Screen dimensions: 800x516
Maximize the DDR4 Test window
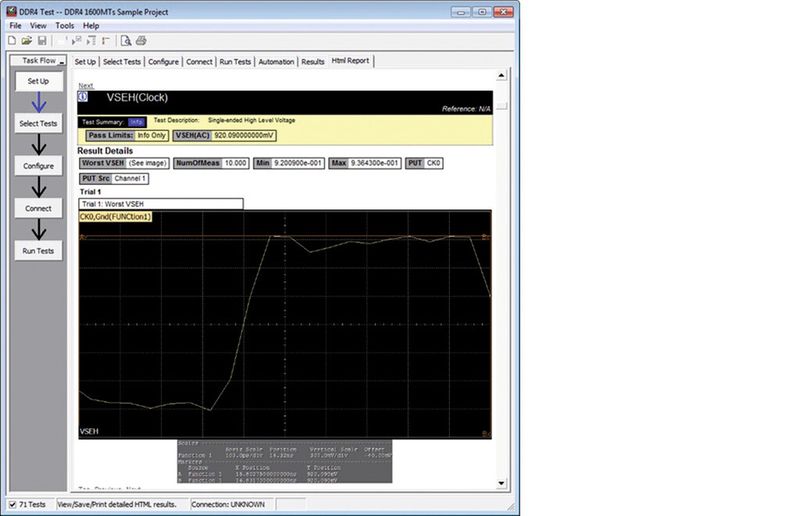[482, 12]
